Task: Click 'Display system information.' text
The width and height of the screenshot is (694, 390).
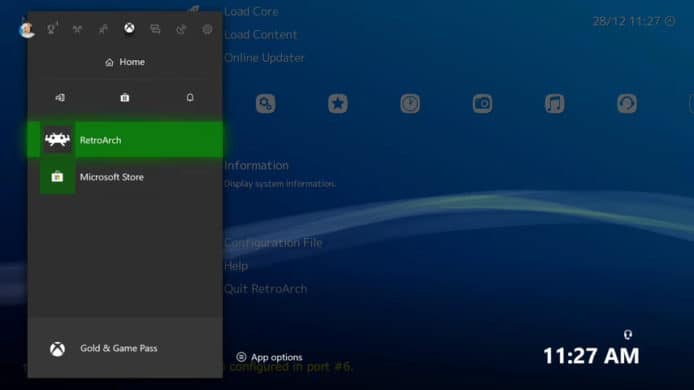Action: 280,184
